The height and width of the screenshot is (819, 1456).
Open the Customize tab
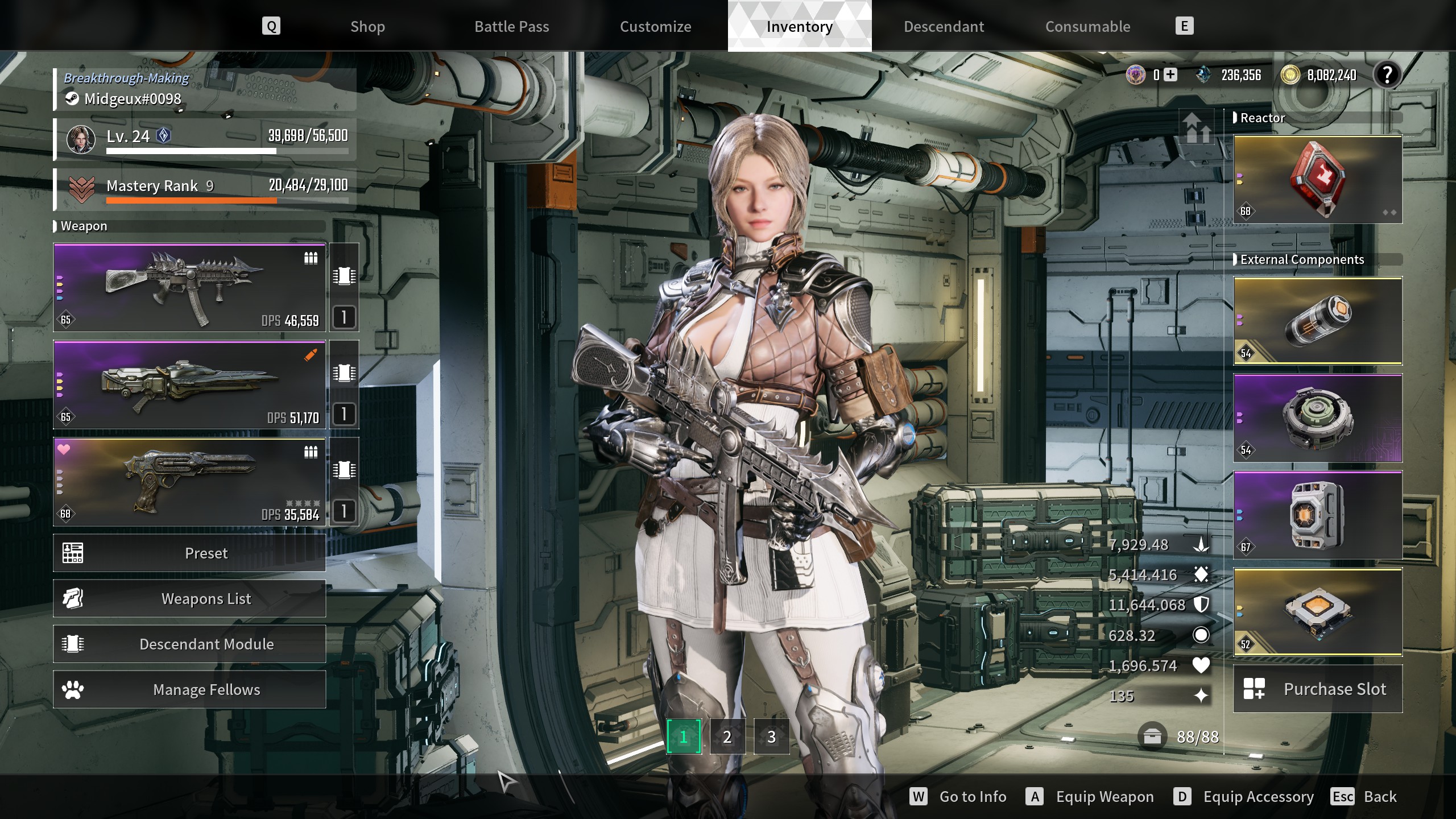pos(655,26)
